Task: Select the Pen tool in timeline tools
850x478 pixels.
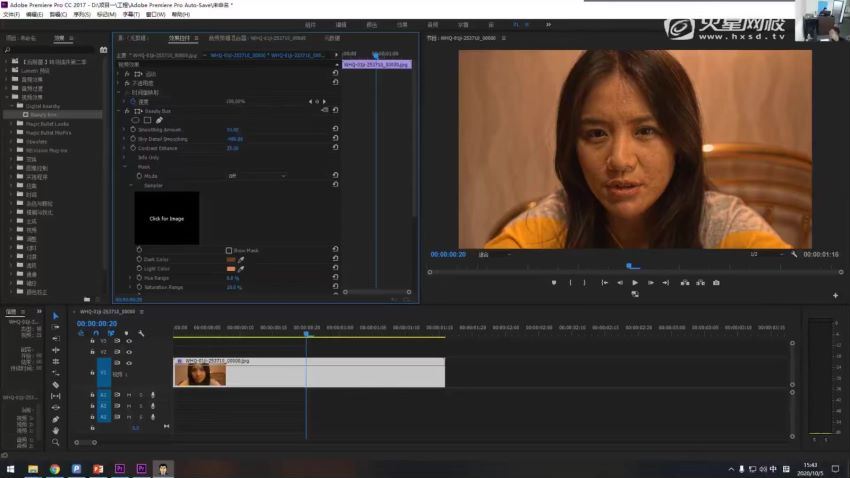Action: point(55,419)
